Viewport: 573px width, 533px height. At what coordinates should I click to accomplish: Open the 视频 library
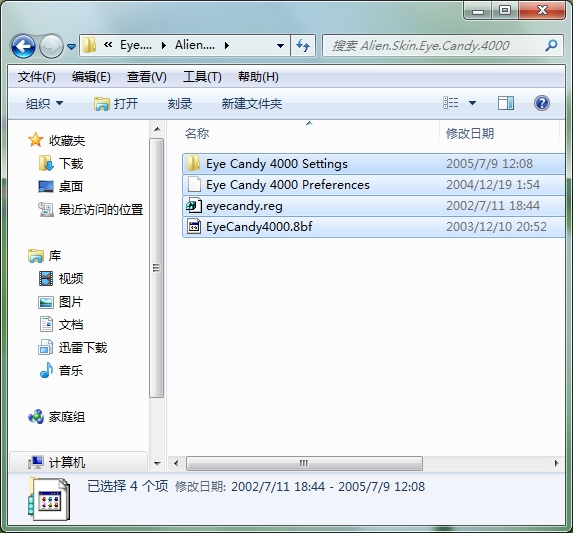pyautogui.click(x=71, y=279)
